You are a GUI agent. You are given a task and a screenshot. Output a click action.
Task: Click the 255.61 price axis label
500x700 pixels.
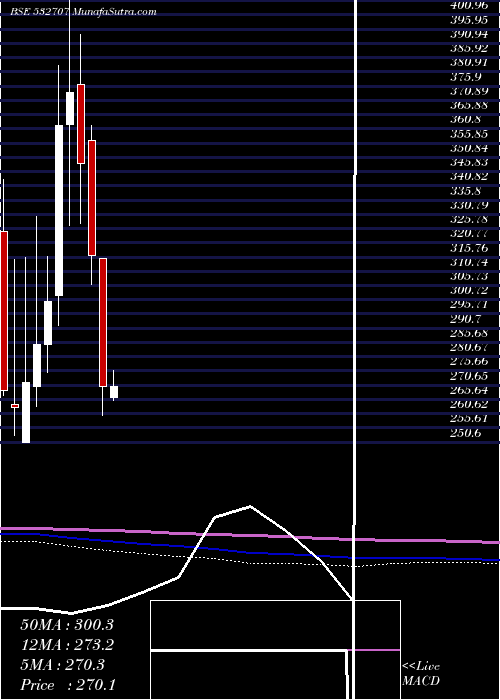pyautogui.click(x=470, y=419)
